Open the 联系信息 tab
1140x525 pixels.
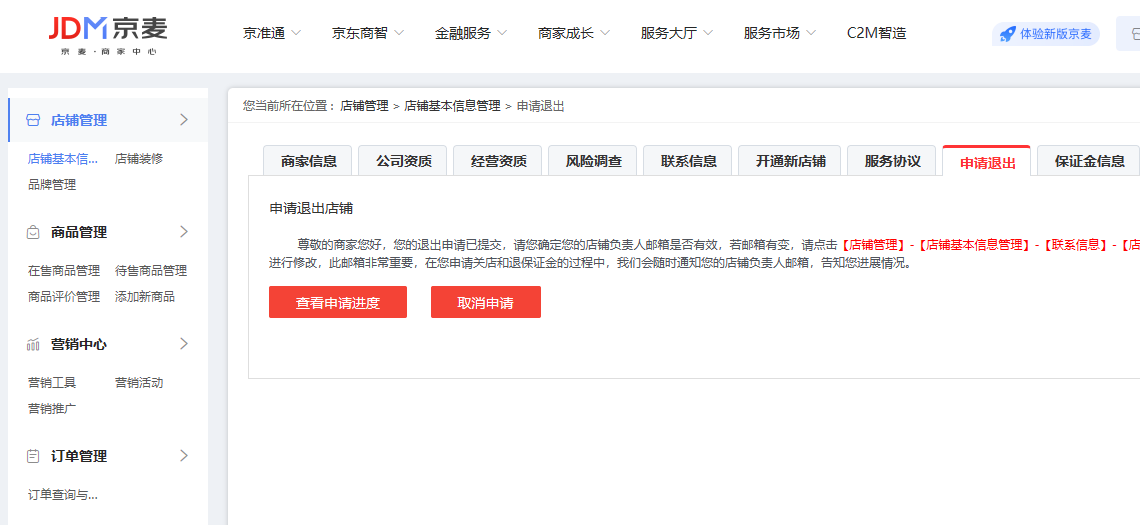[x=688, y=161]
